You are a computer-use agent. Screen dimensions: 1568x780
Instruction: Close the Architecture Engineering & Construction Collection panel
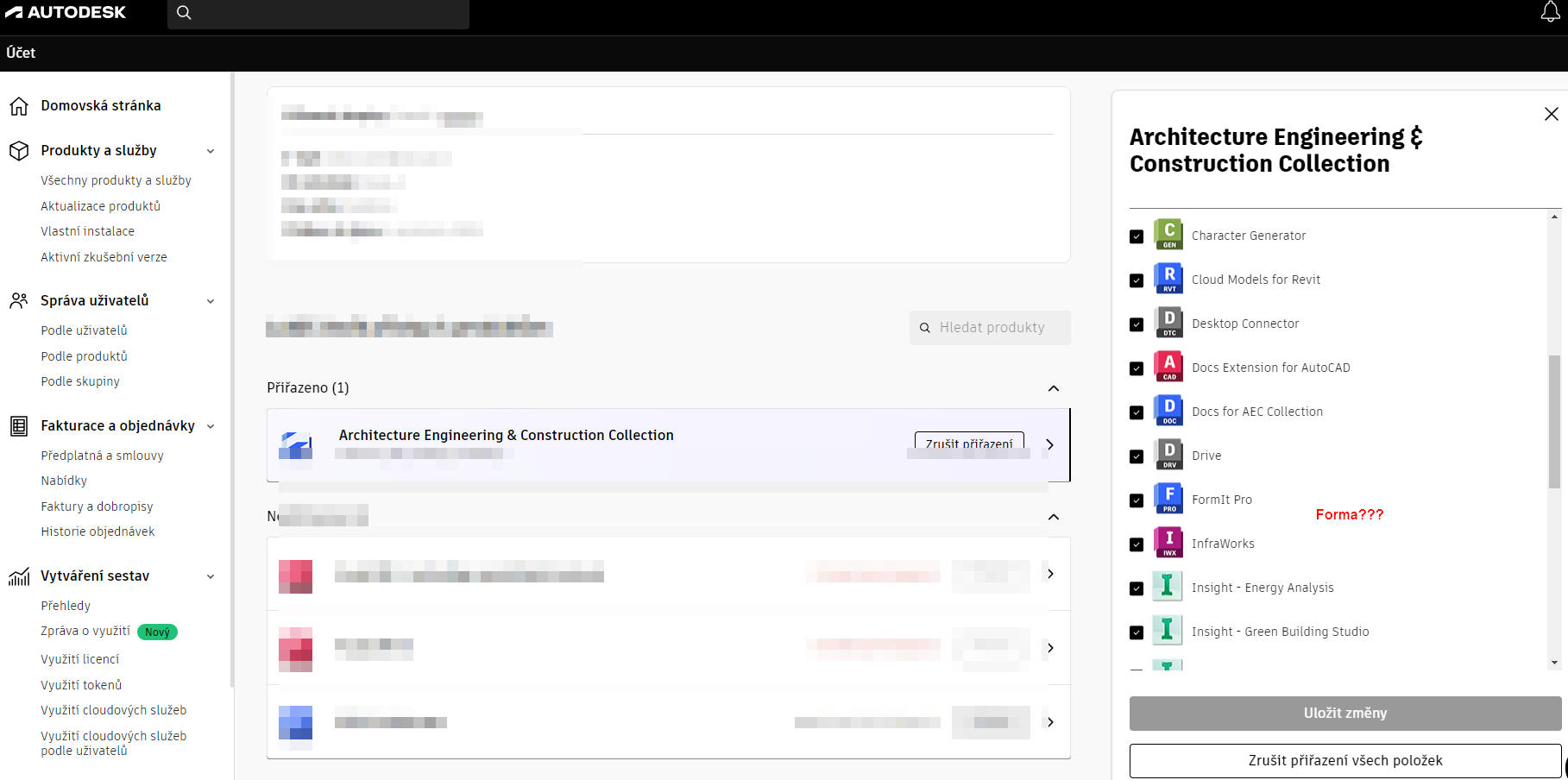(x=1551, y=114)
